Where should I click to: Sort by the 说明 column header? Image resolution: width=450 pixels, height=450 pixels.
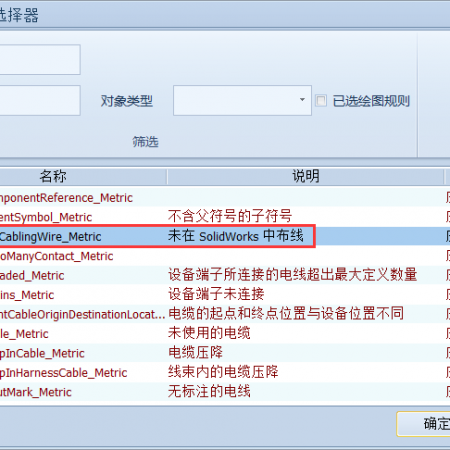306,176
